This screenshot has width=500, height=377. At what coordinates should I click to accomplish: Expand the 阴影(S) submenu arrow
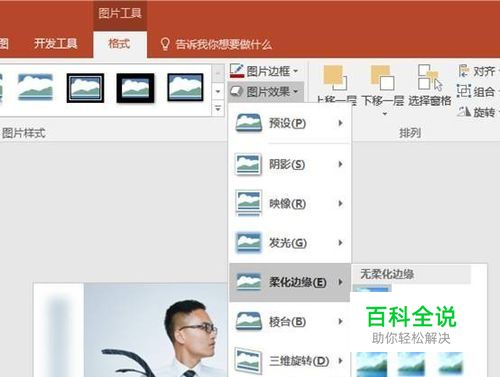point(340,164)
